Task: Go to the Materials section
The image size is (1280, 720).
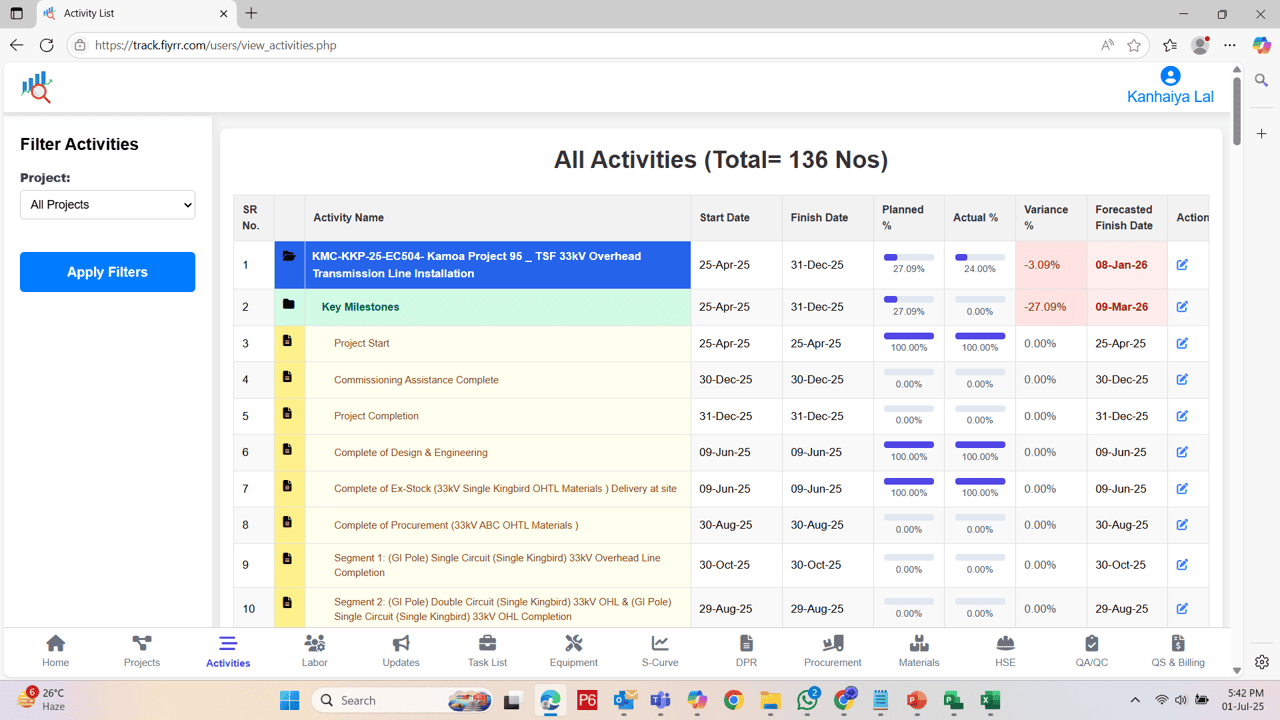Action: 918,650
